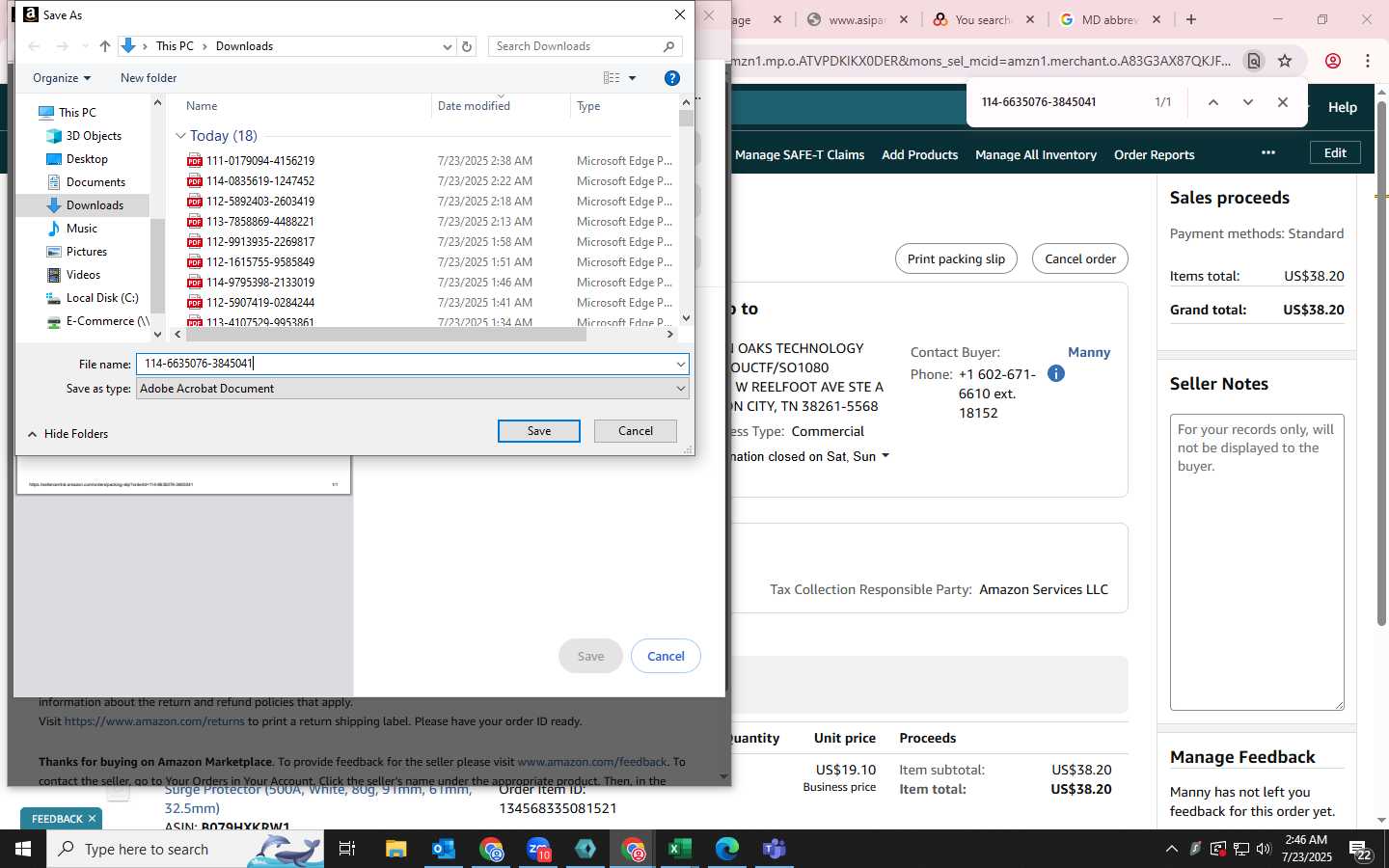Click the Up one level arrow
Viewport: 1389px width, 868px height.
[105, 46]
